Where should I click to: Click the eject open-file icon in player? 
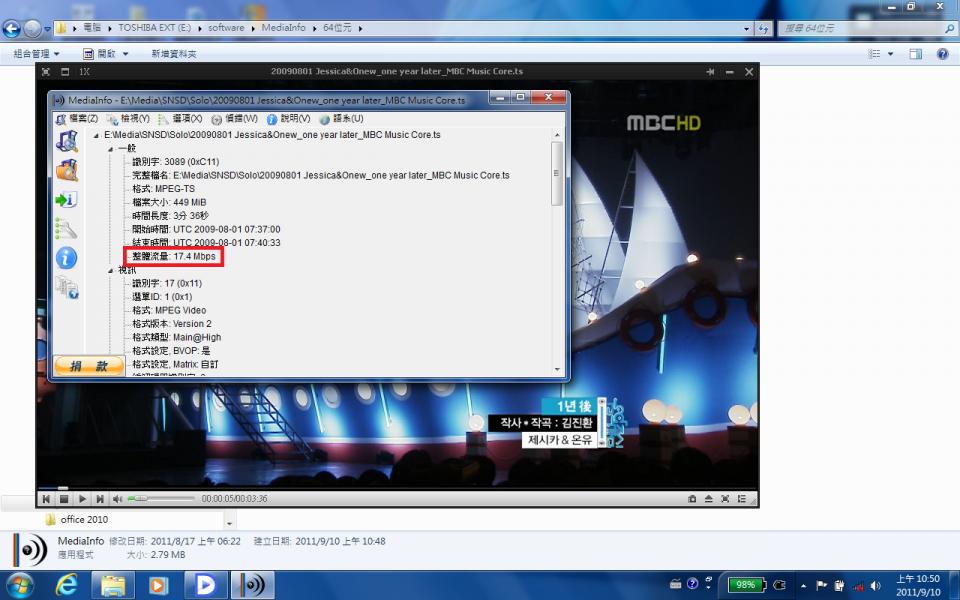tap(708, 499)
